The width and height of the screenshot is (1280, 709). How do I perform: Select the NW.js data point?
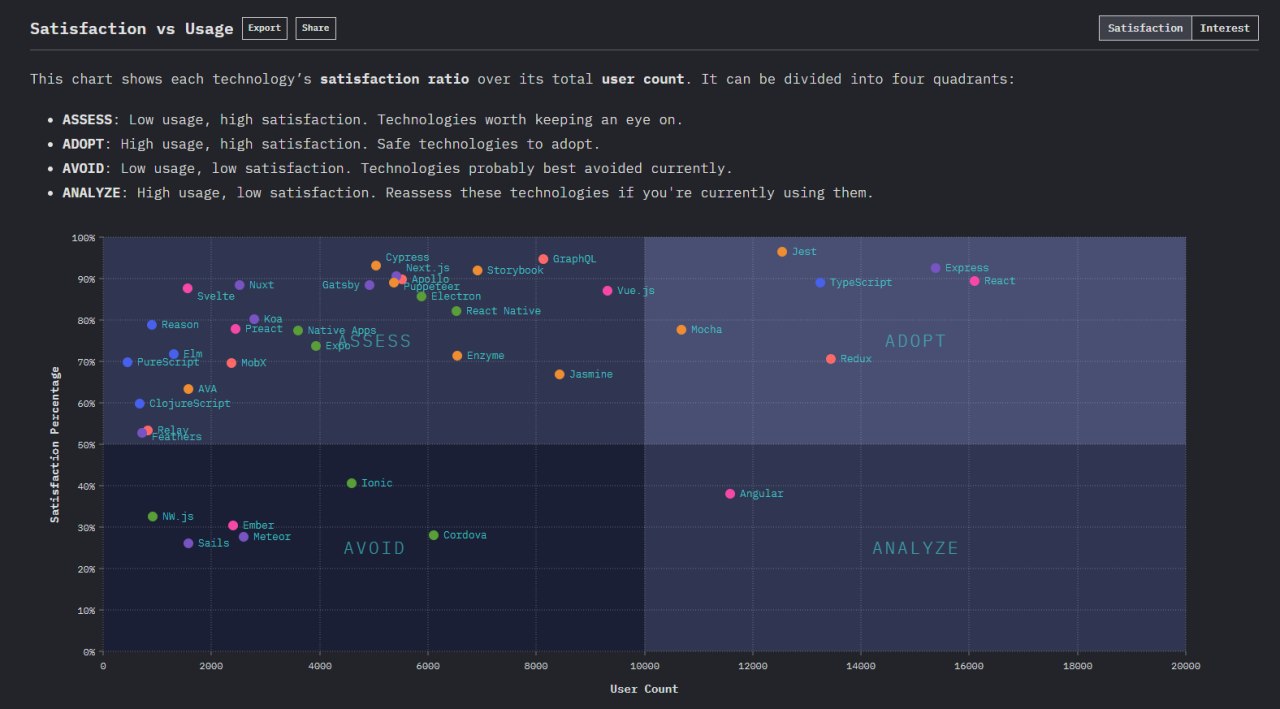153,517
